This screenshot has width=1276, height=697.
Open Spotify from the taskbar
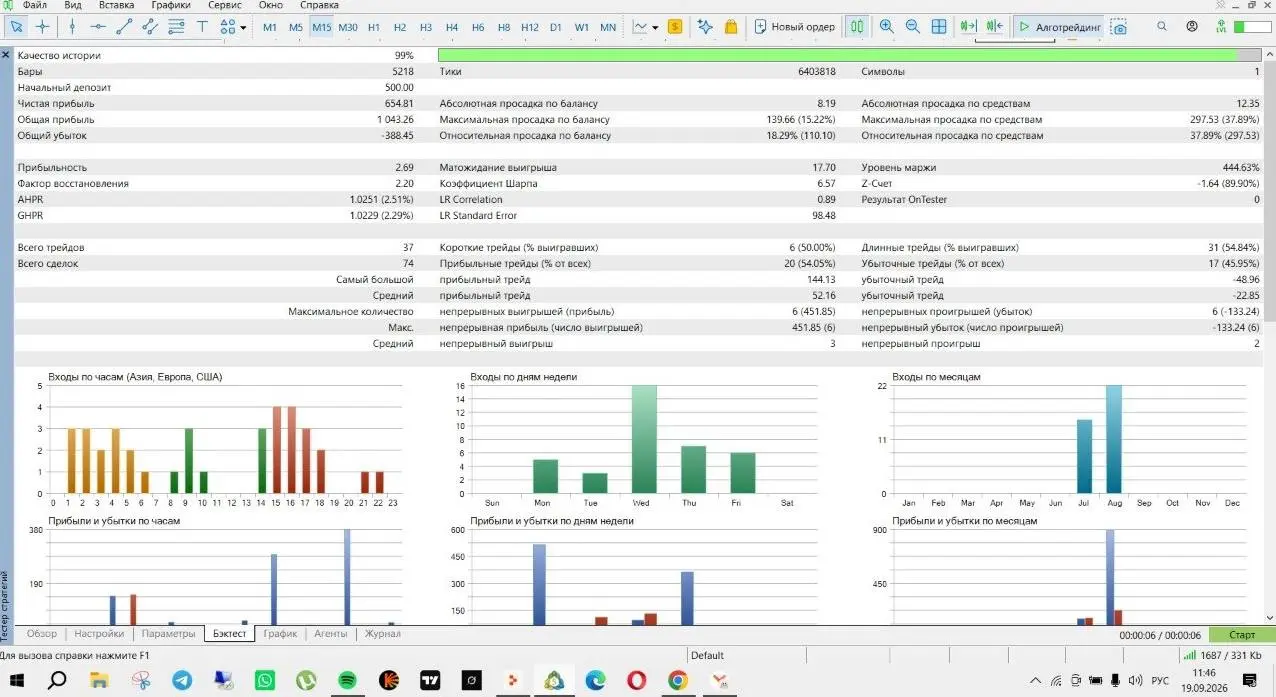pyautogui.click(x=347, y=680)
